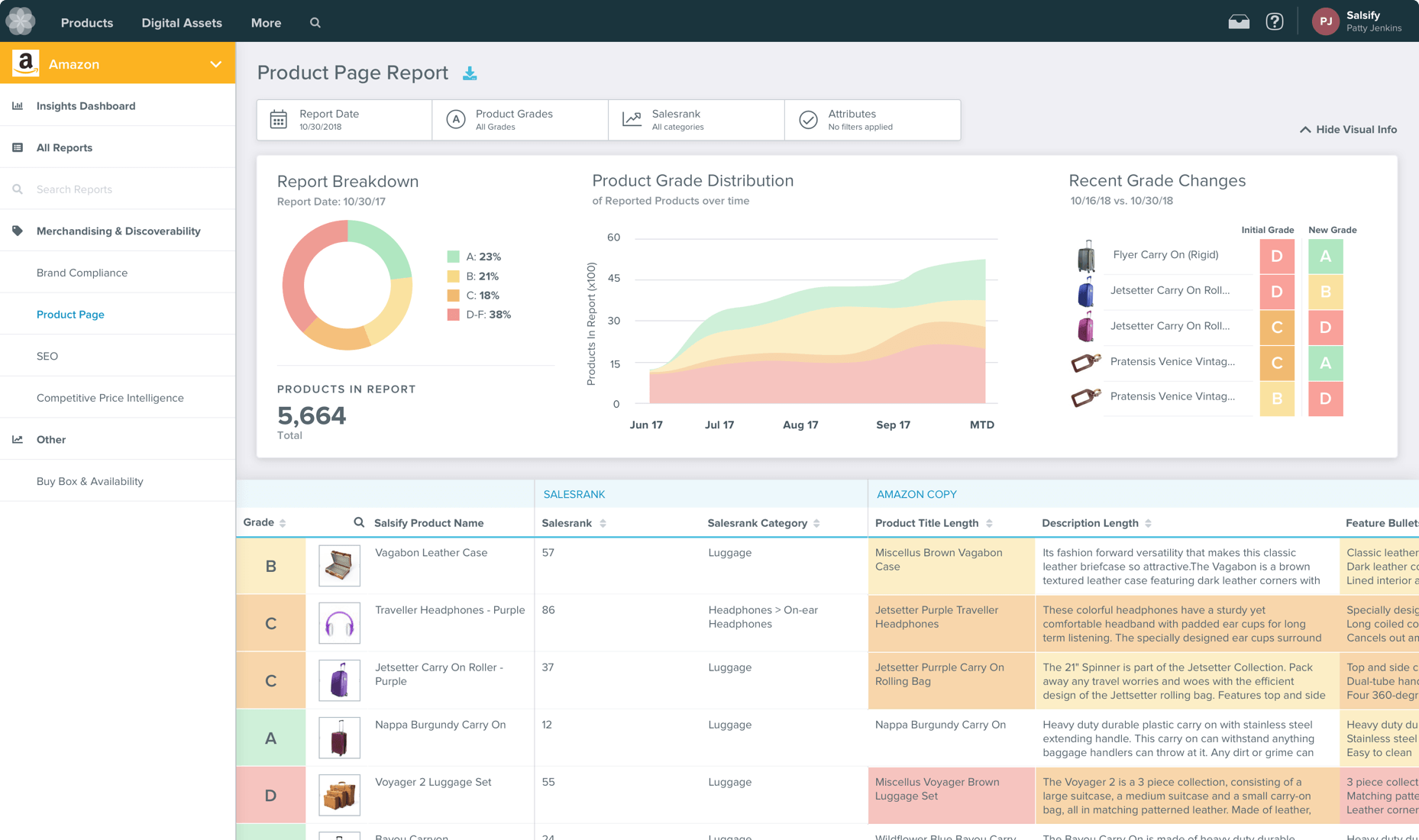Click the green A grade legend swatch
Image resolution: width=1419 pixels, height=840 pixels.
tap(454, 257)
